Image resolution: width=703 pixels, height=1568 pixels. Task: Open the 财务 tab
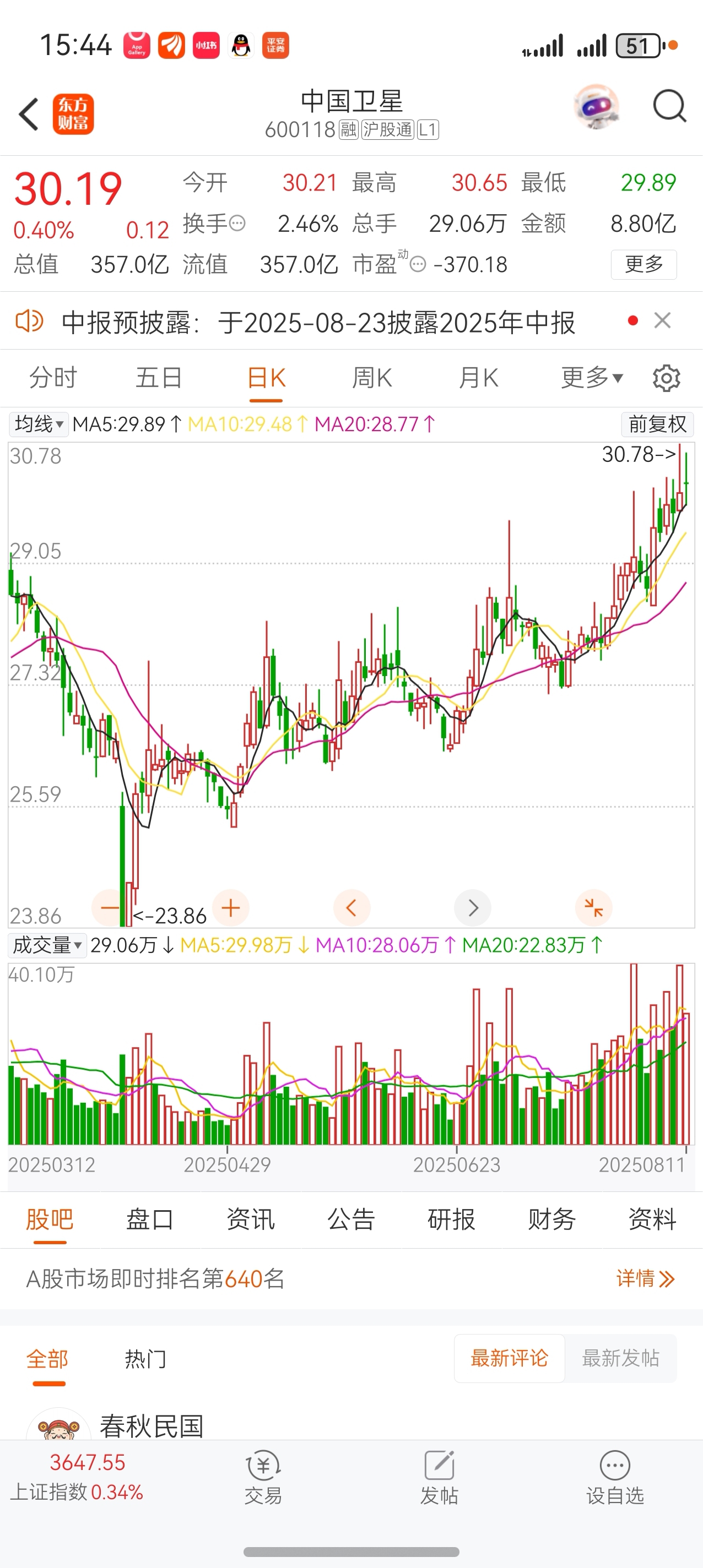coord(552,1220)
